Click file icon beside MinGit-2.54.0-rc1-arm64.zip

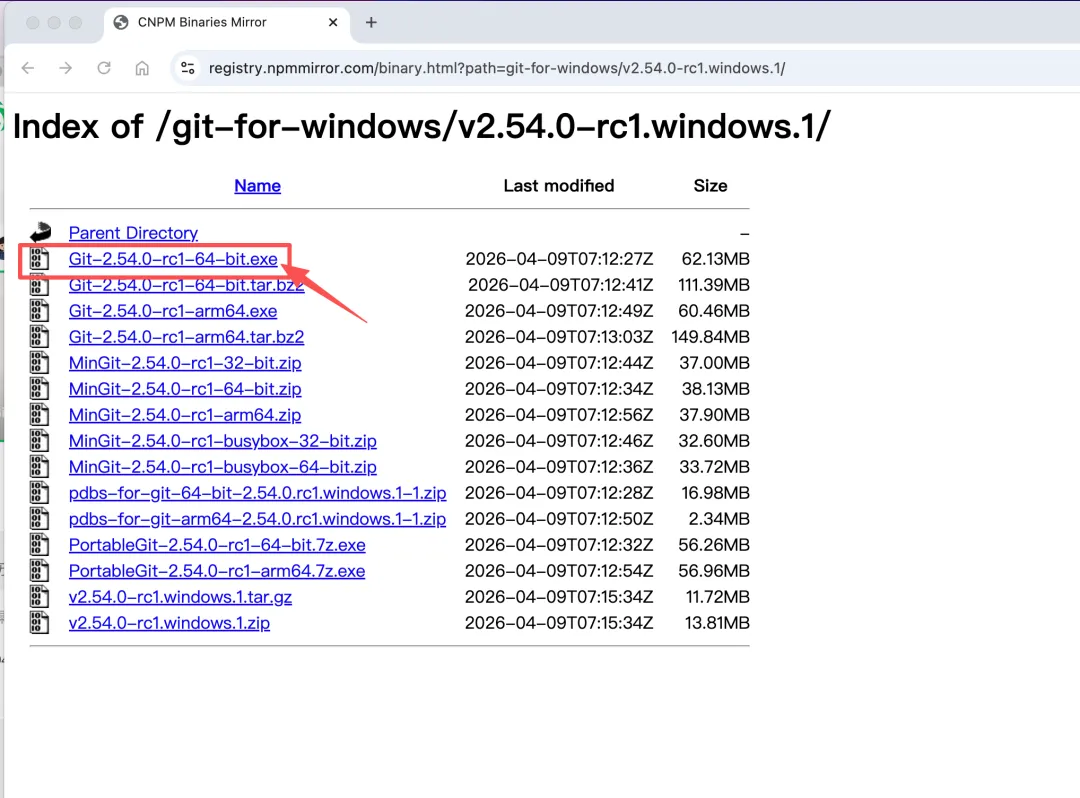pos(39,415)
